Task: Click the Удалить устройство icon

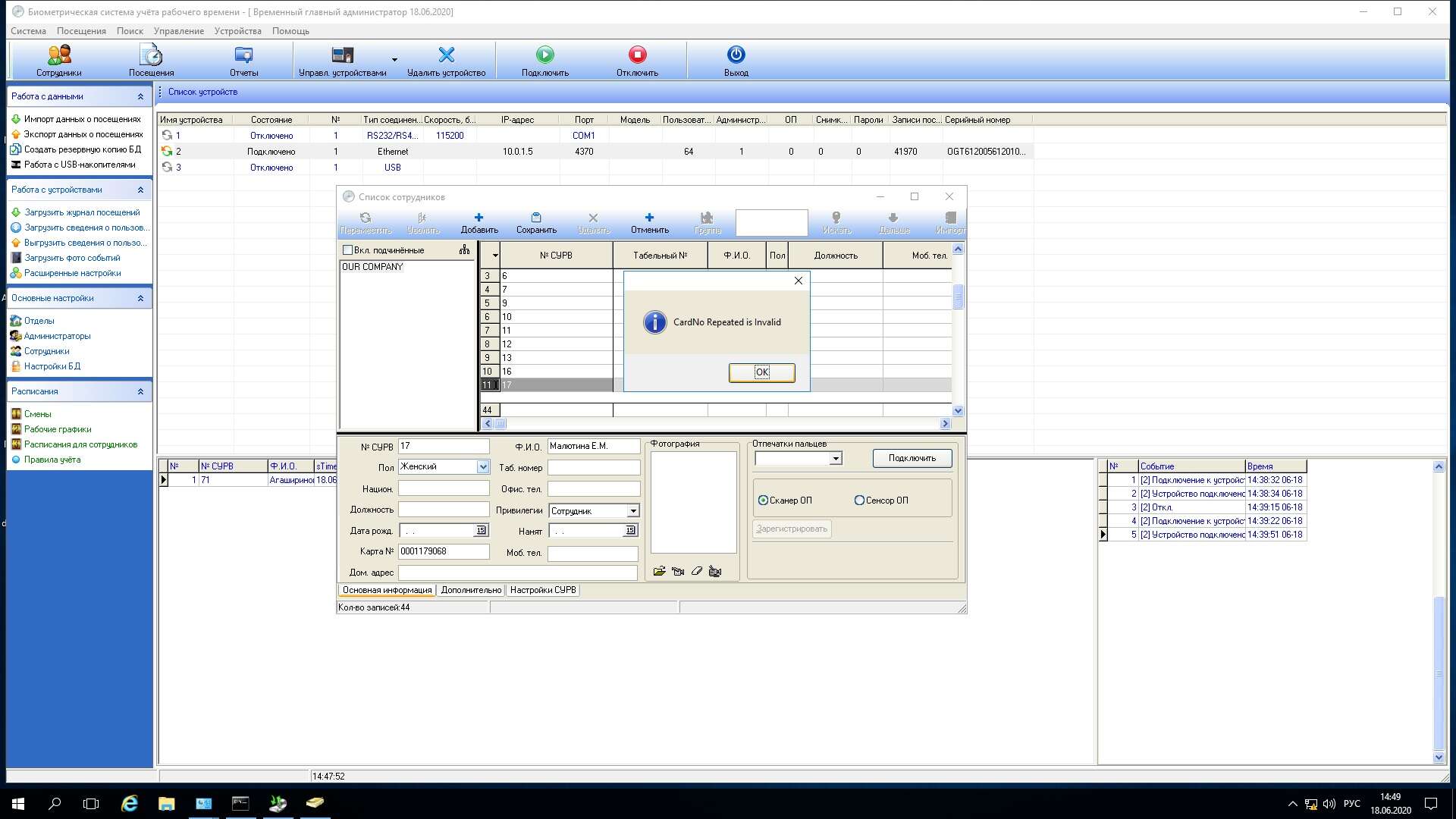Action: click(x=446, y=61)
